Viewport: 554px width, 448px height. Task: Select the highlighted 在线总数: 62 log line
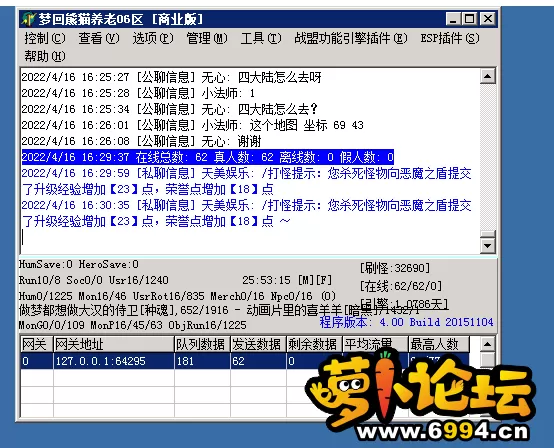point(208,157)
